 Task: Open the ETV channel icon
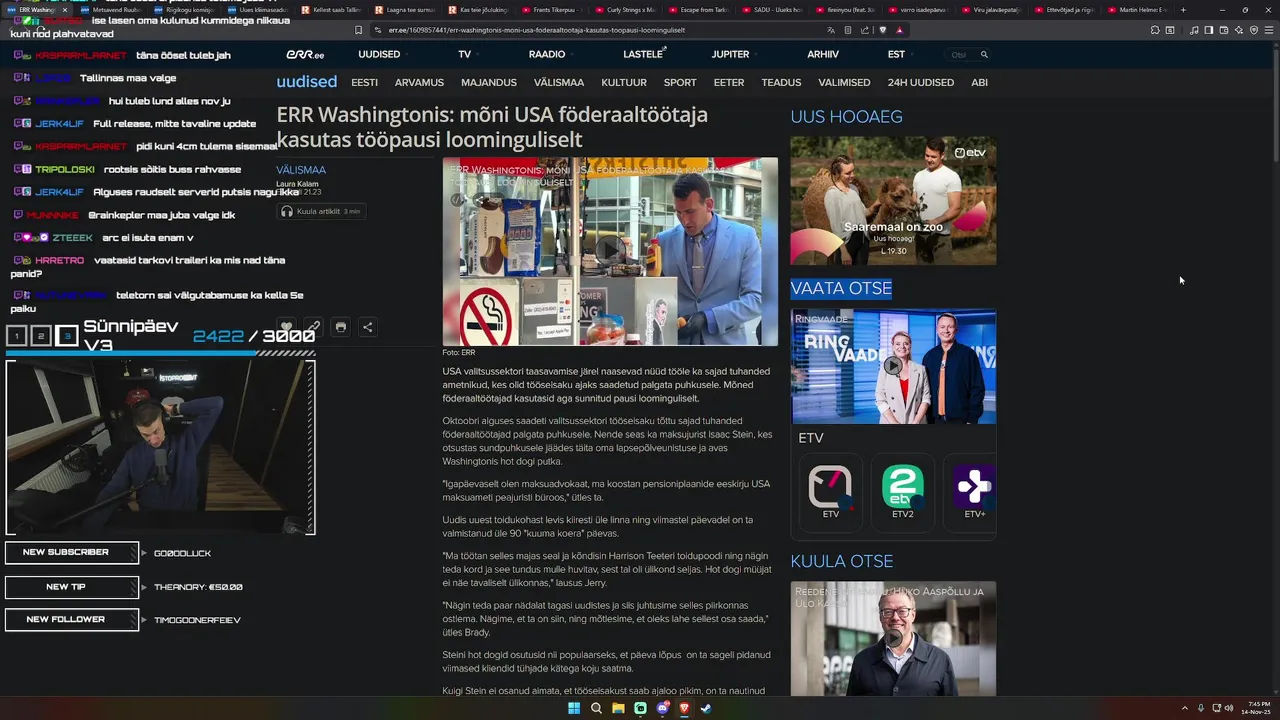point(830,491)
